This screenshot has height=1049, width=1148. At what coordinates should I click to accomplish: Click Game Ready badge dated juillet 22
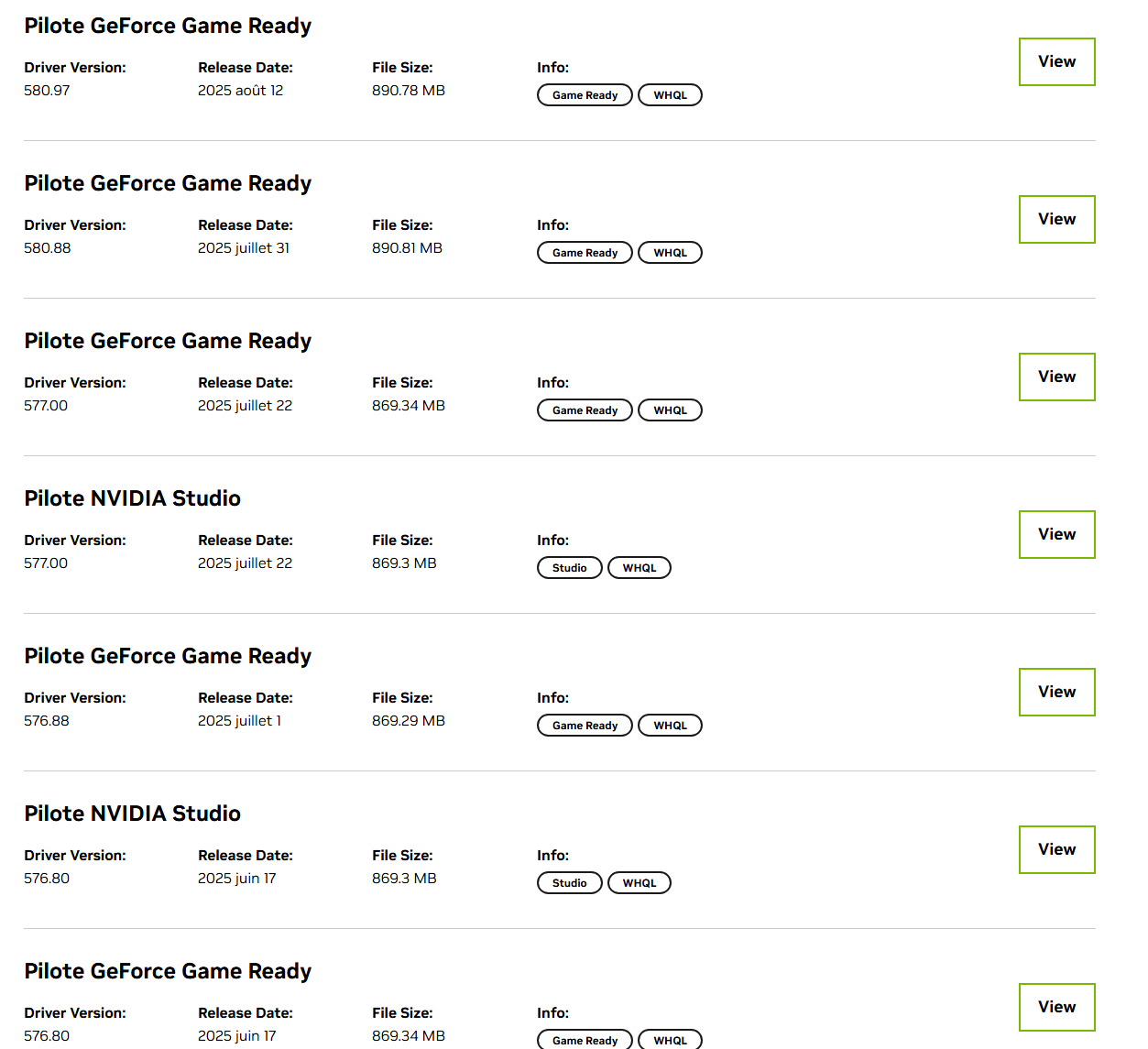coord(585,410)
